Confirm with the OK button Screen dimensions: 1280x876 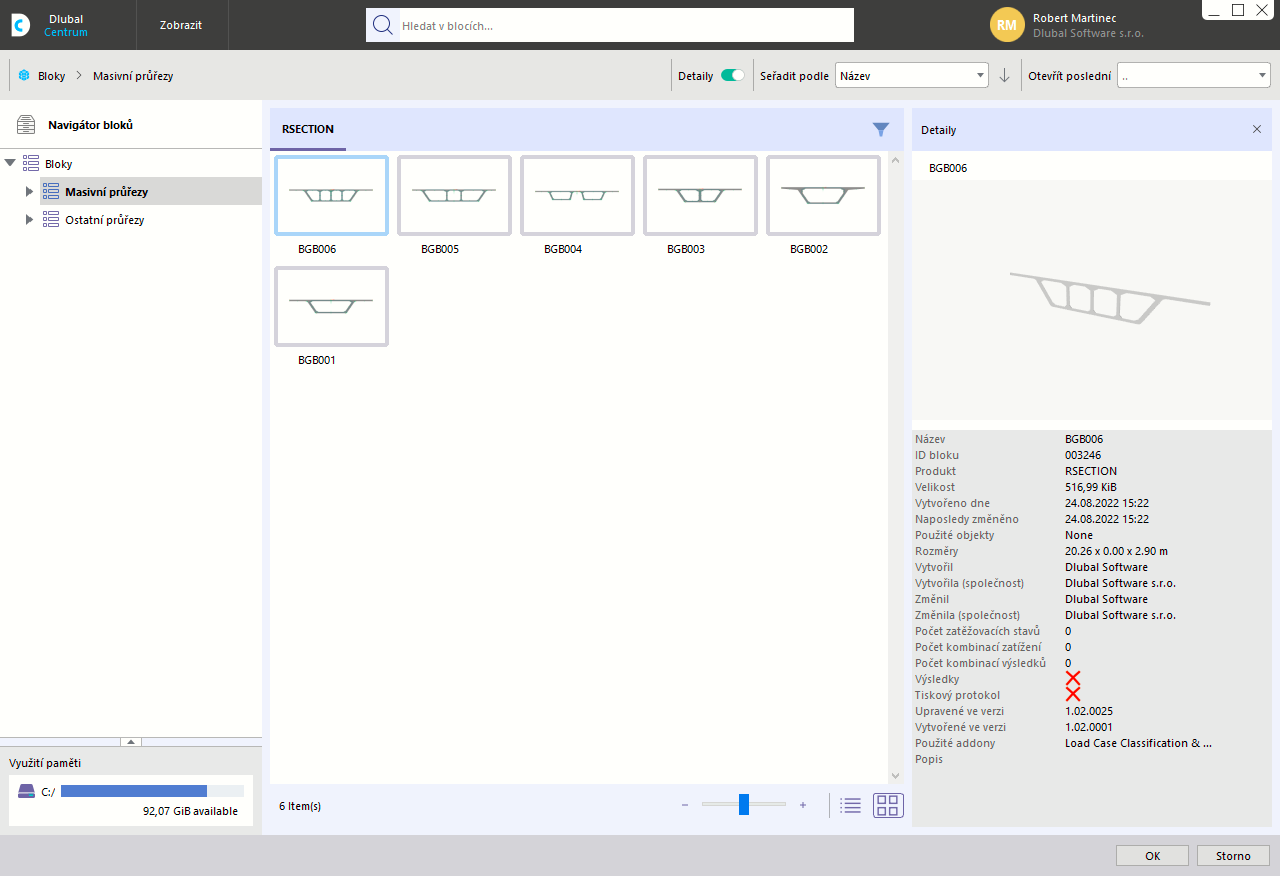[x=1152, y=856]
